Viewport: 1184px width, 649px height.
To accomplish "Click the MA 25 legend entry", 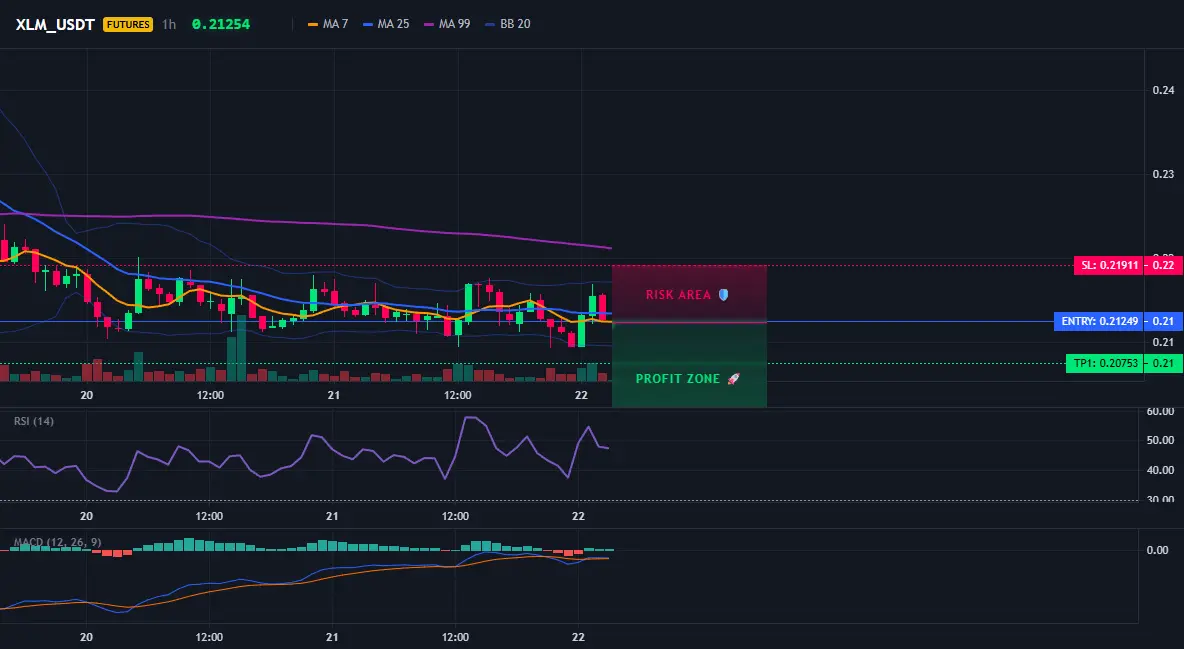I will [387, 24].
